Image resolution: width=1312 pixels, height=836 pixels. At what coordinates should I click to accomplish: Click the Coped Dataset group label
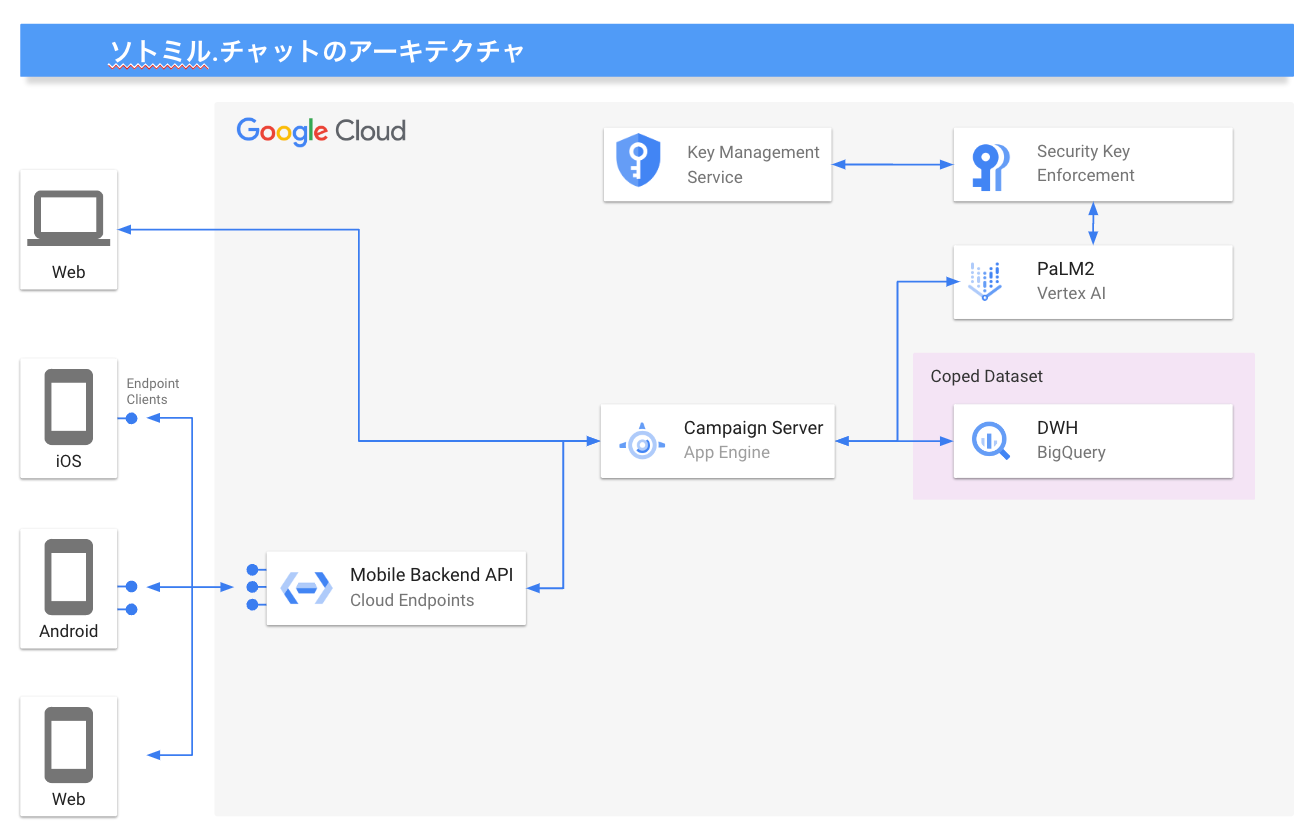(x=986, y=376)
